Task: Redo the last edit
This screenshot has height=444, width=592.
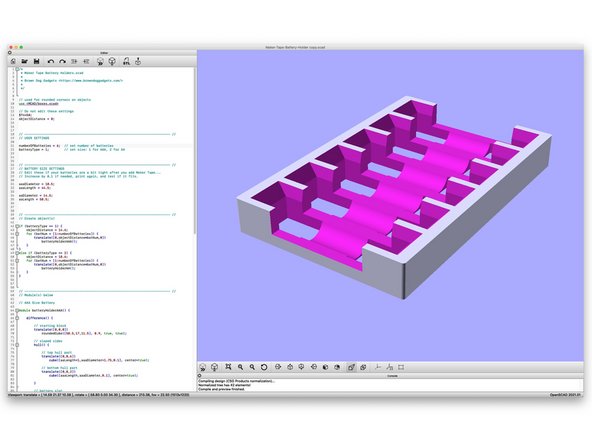Action: point(62,61)
